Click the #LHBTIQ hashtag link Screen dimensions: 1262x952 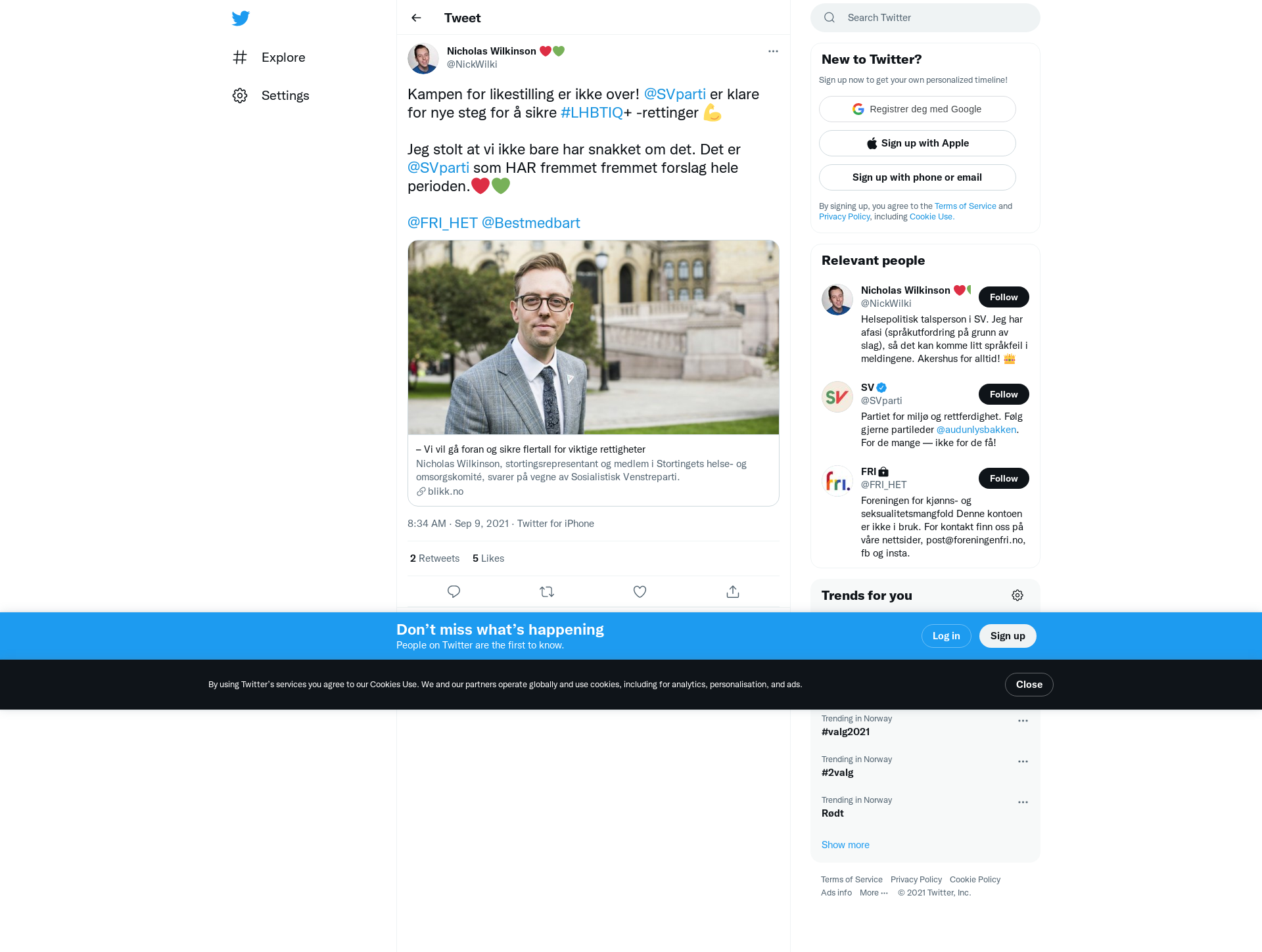point(592,112)
